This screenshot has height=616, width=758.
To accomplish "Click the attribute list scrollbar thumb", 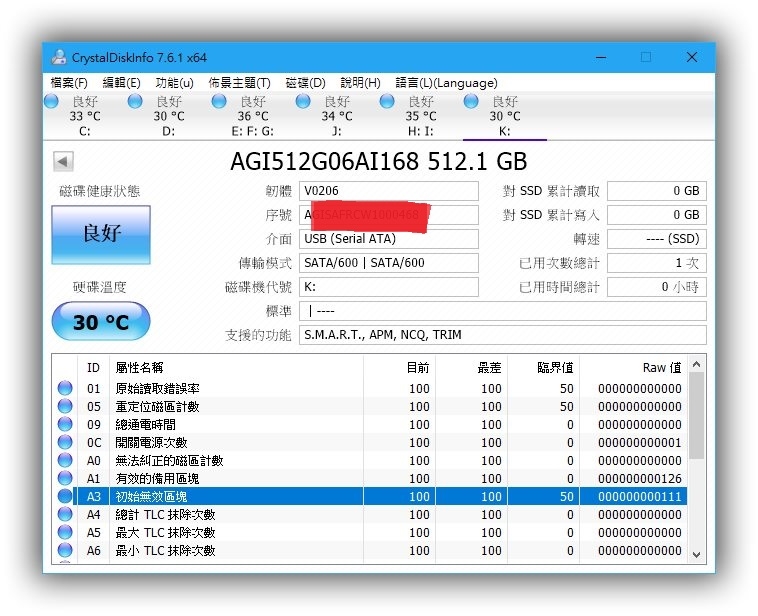I will click(696, 416).
